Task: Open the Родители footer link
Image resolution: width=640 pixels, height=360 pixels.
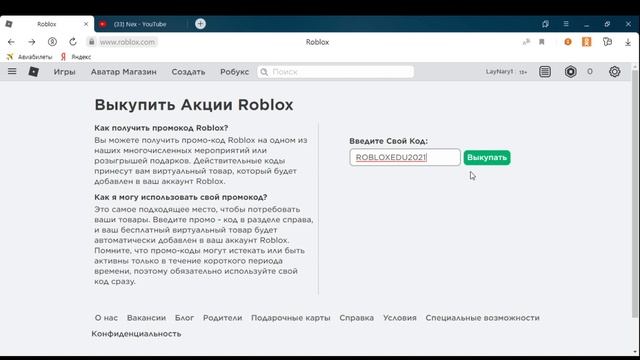Action: tap(222, 318)
